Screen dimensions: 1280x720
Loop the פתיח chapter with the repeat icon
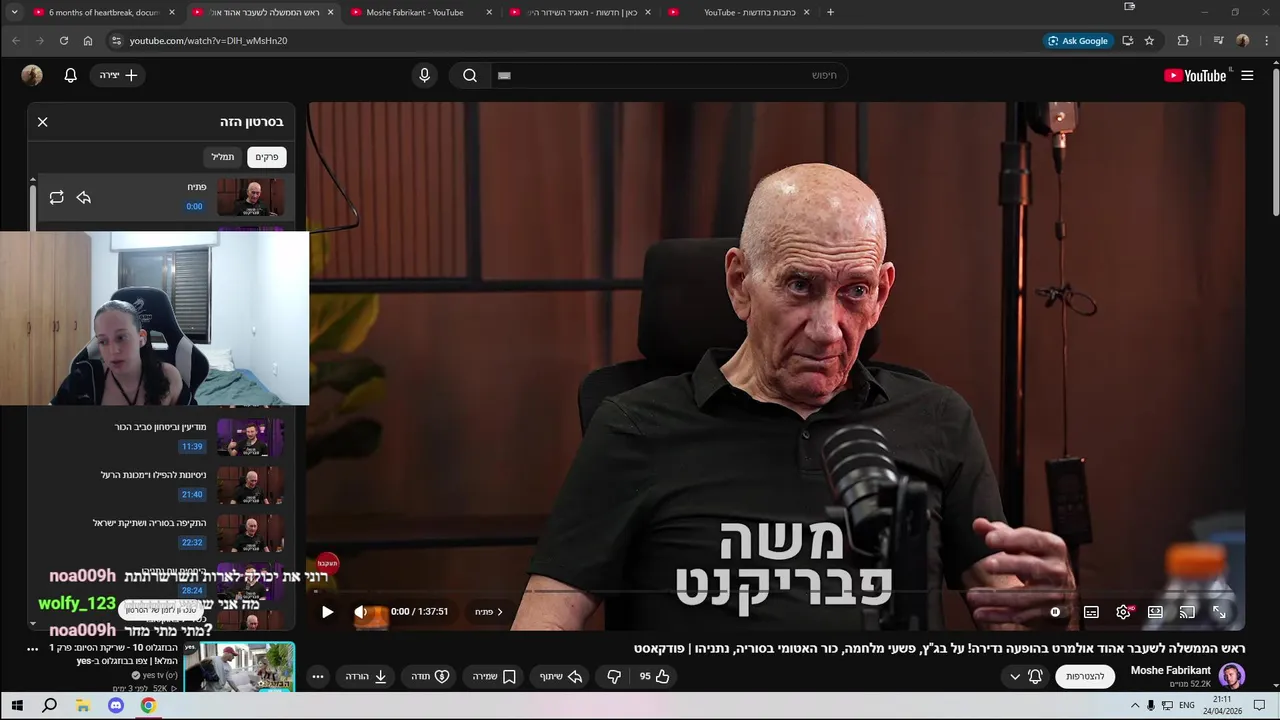click(x=56, y=198)
